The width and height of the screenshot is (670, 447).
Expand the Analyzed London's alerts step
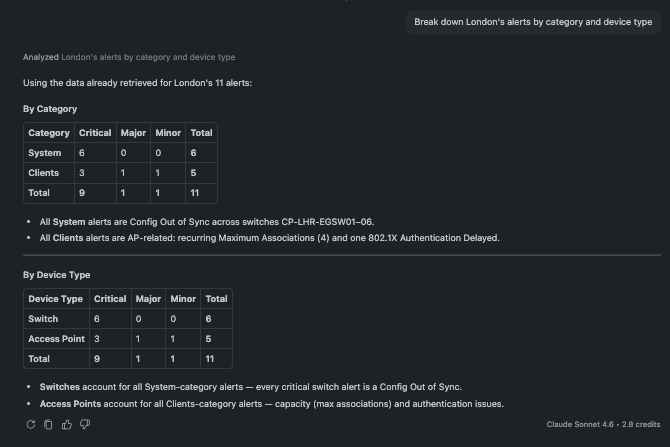click(x=129, y=57)
